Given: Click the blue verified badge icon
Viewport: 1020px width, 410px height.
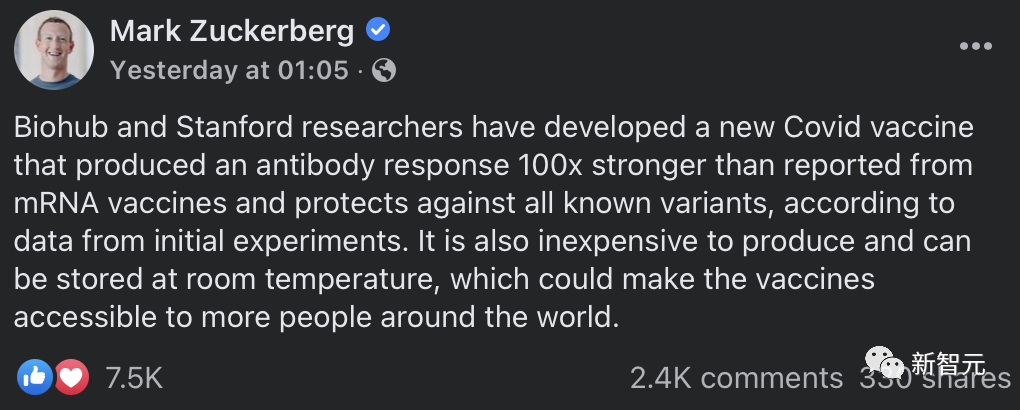Looking at the screenshot, I should click(x=377, y=31).
